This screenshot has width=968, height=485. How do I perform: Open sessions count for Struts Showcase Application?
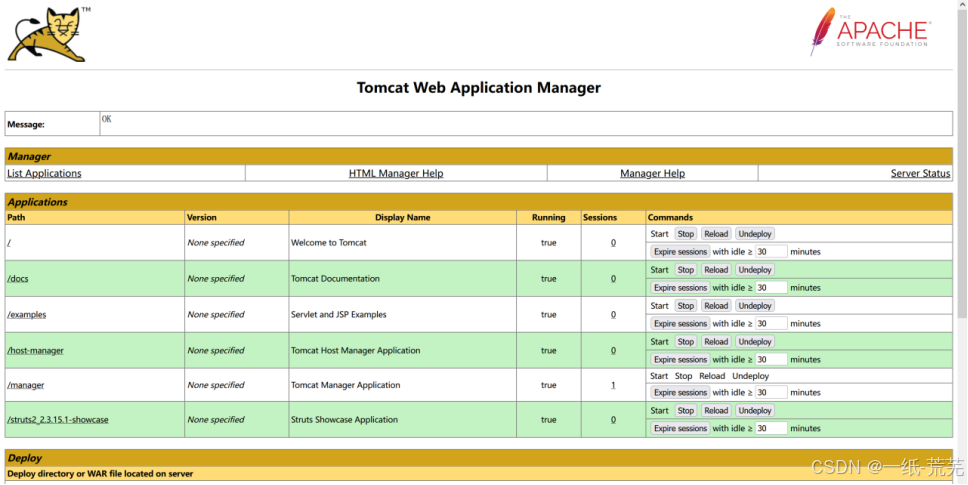click(613, 419)
